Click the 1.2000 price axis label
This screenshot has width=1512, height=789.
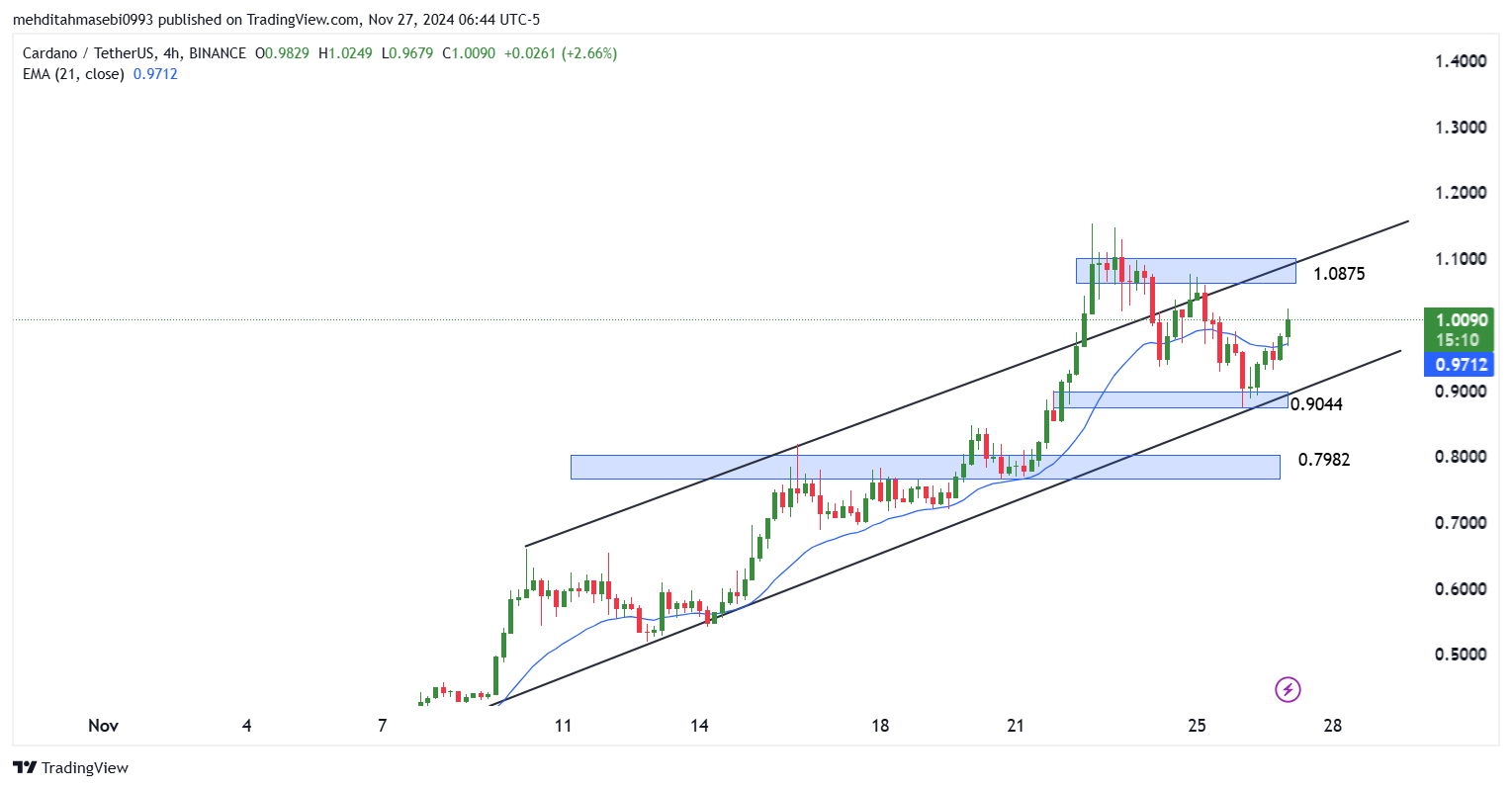(x=1461, y=193)
